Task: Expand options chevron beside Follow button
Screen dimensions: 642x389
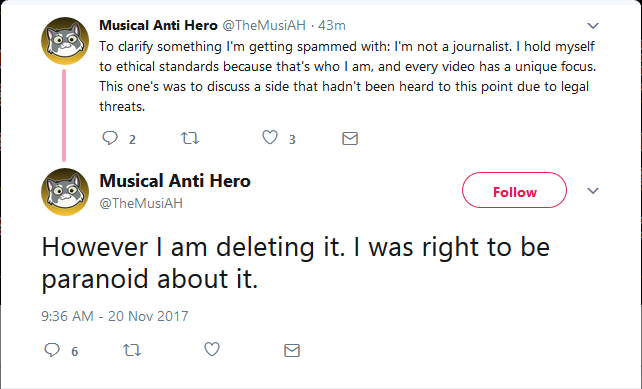Action: pos(593,191)
